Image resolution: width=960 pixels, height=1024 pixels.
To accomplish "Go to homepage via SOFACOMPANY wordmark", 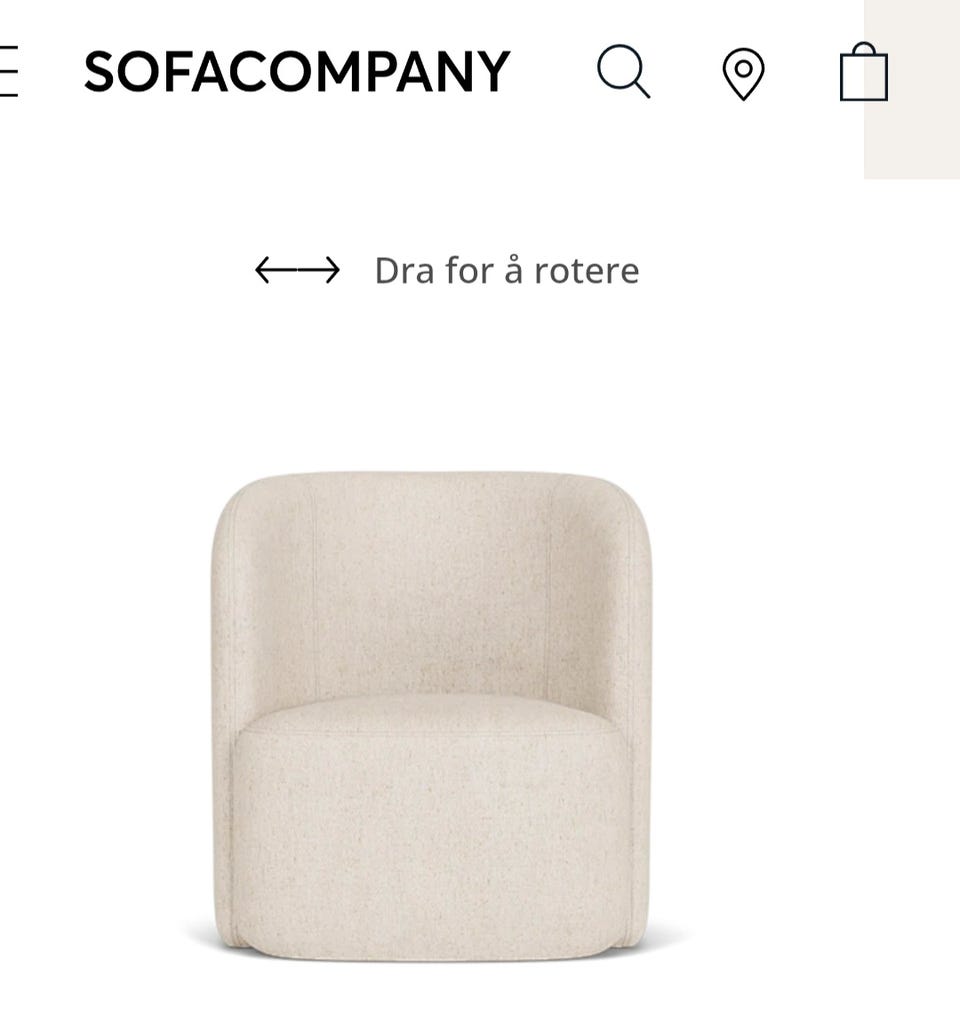I will point(297,71).
